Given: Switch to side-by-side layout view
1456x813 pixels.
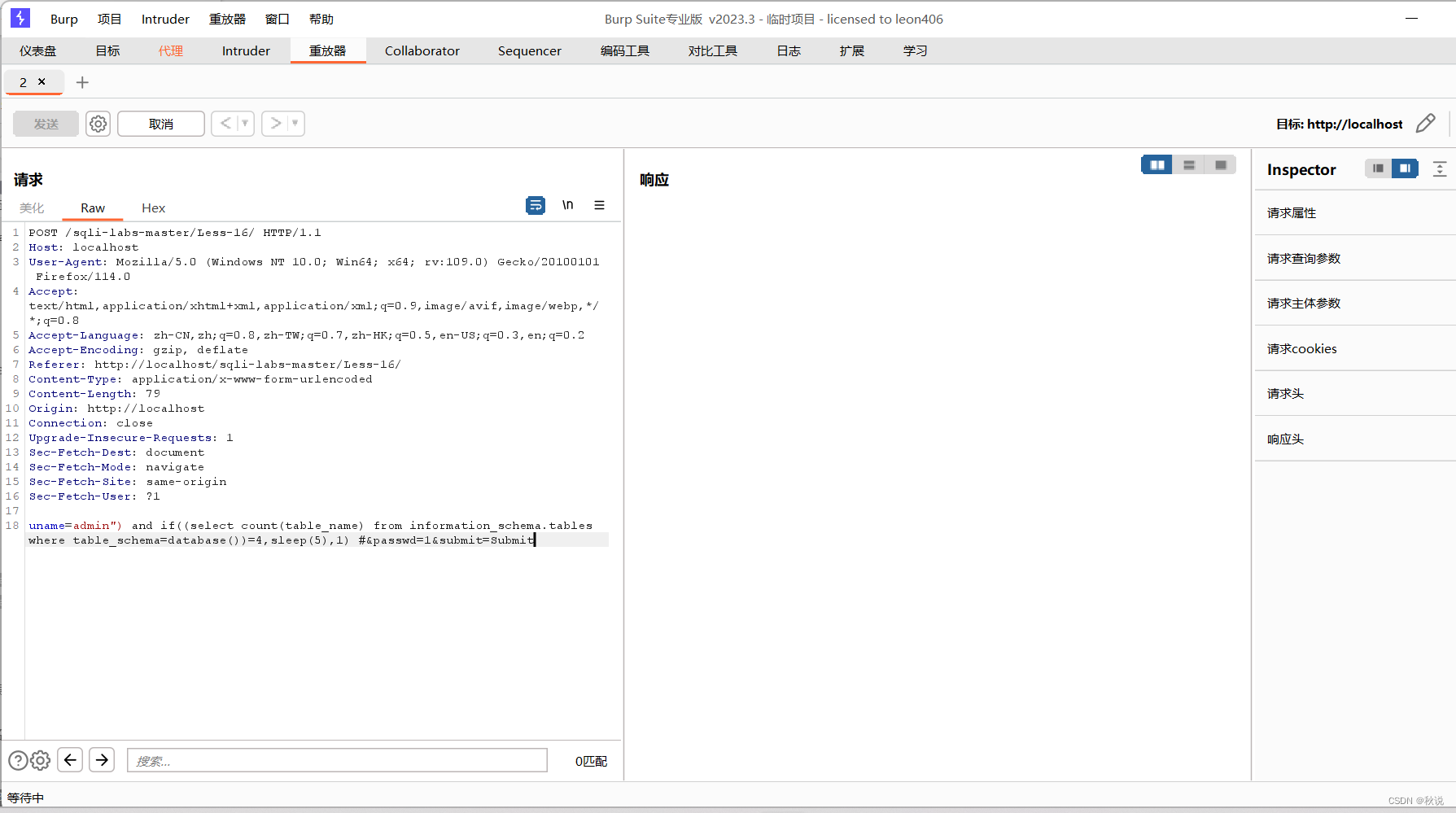Looking at the screenshot, I should tap(1156, 165).
